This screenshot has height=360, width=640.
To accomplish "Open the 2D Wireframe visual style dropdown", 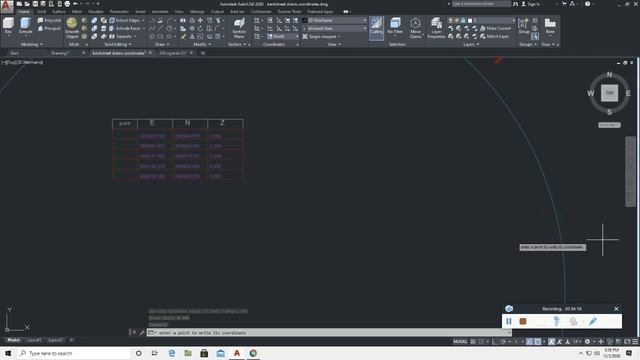I will [x=334, y=20].
